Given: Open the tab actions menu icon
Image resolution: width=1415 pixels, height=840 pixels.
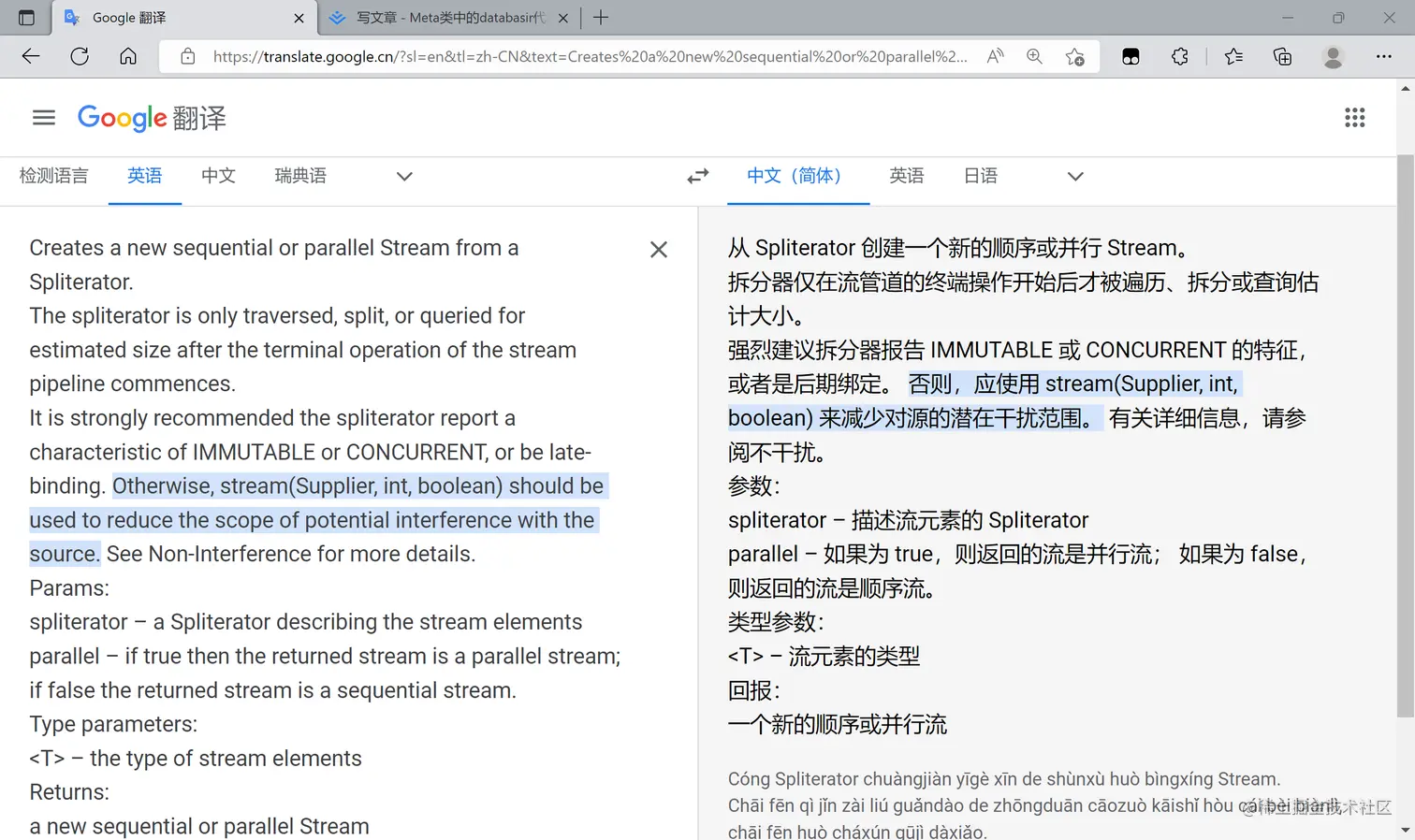Looking at the screenshot, I should [x=26, y=18].
